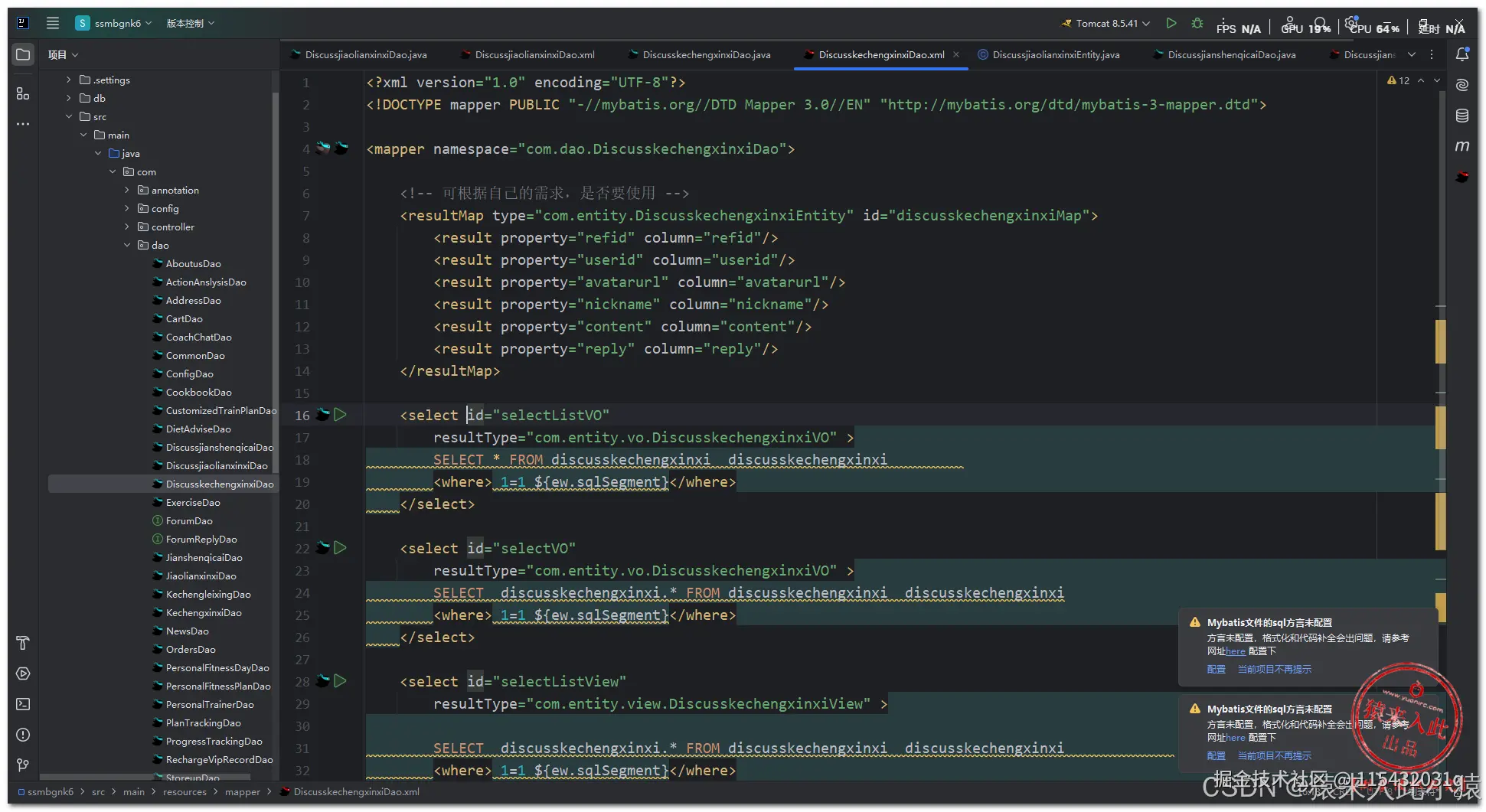Viewport: 1486px width, 812px height.
Task: Open the Maven tool window
Action: coord(1462,146)
